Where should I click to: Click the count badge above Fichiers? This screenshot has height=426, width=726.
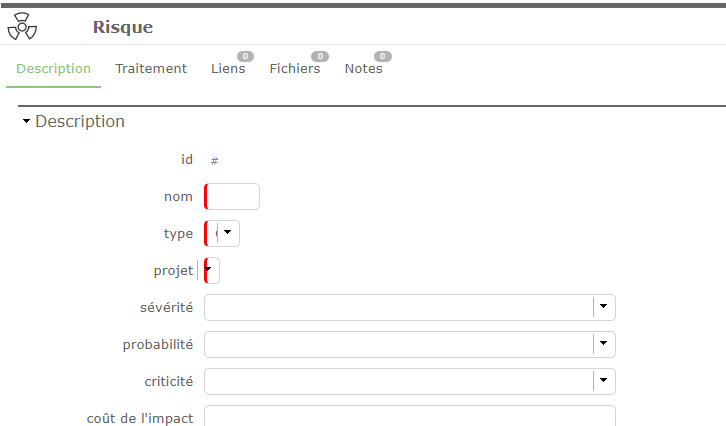point(320,56)
